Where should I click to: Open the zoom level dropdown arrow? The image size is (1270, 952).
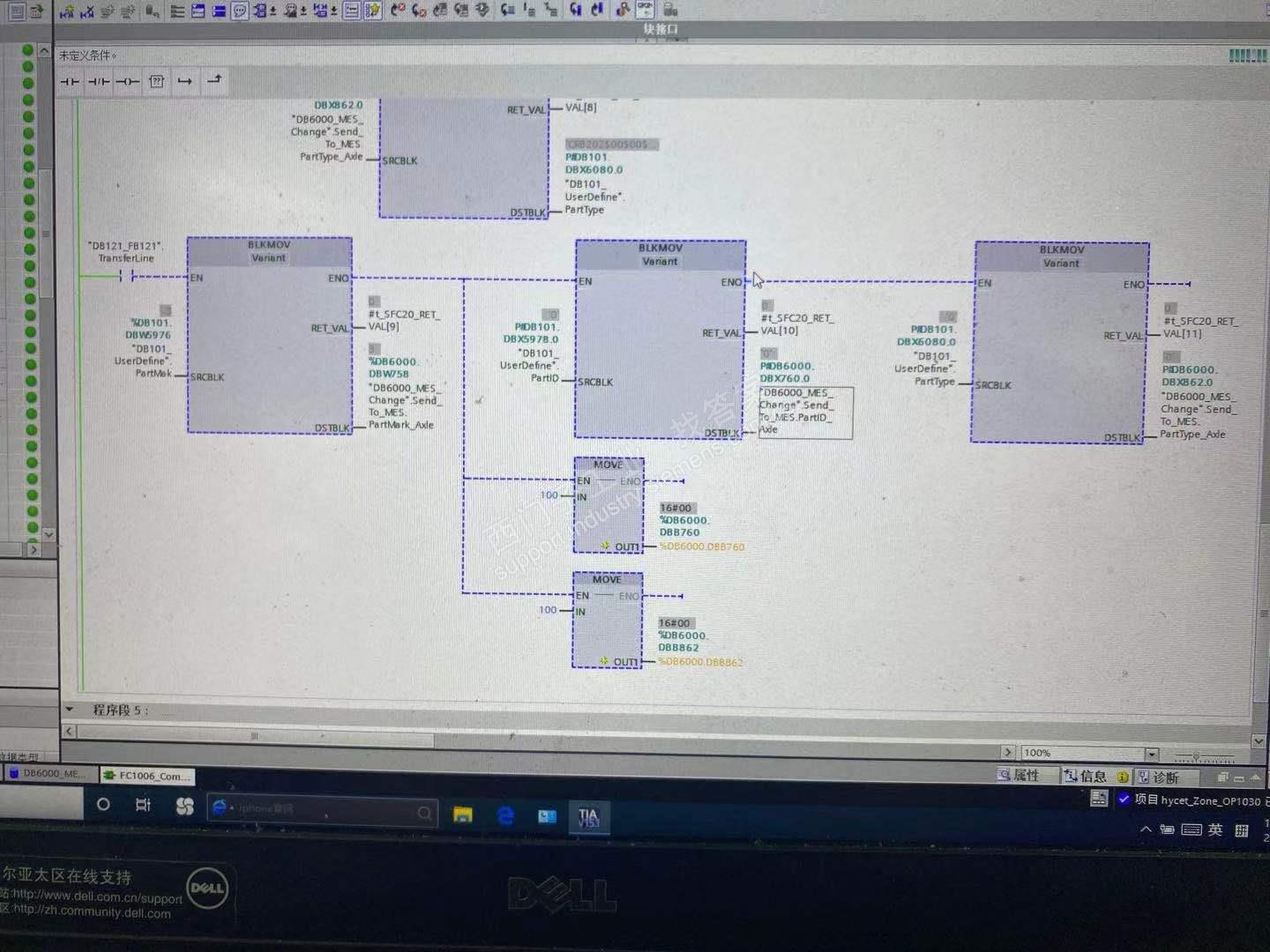coord(1152,755)
